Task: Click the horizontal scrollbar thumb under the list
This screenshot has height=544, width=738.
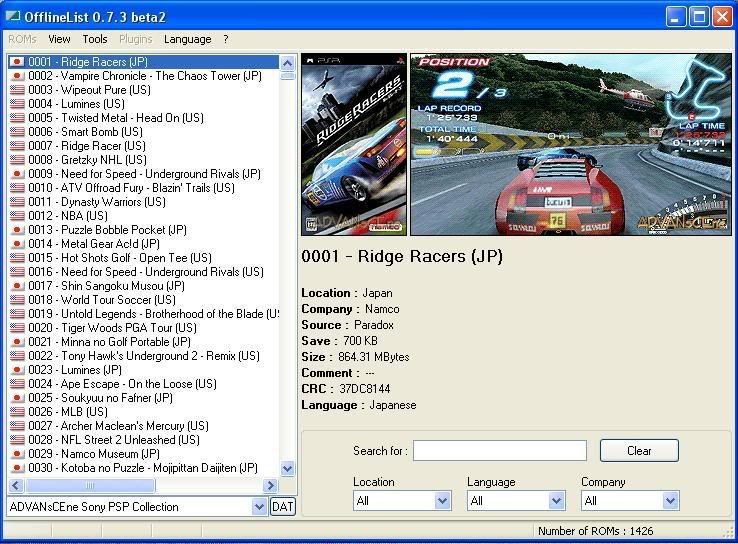Action: [x=89, y=485]
